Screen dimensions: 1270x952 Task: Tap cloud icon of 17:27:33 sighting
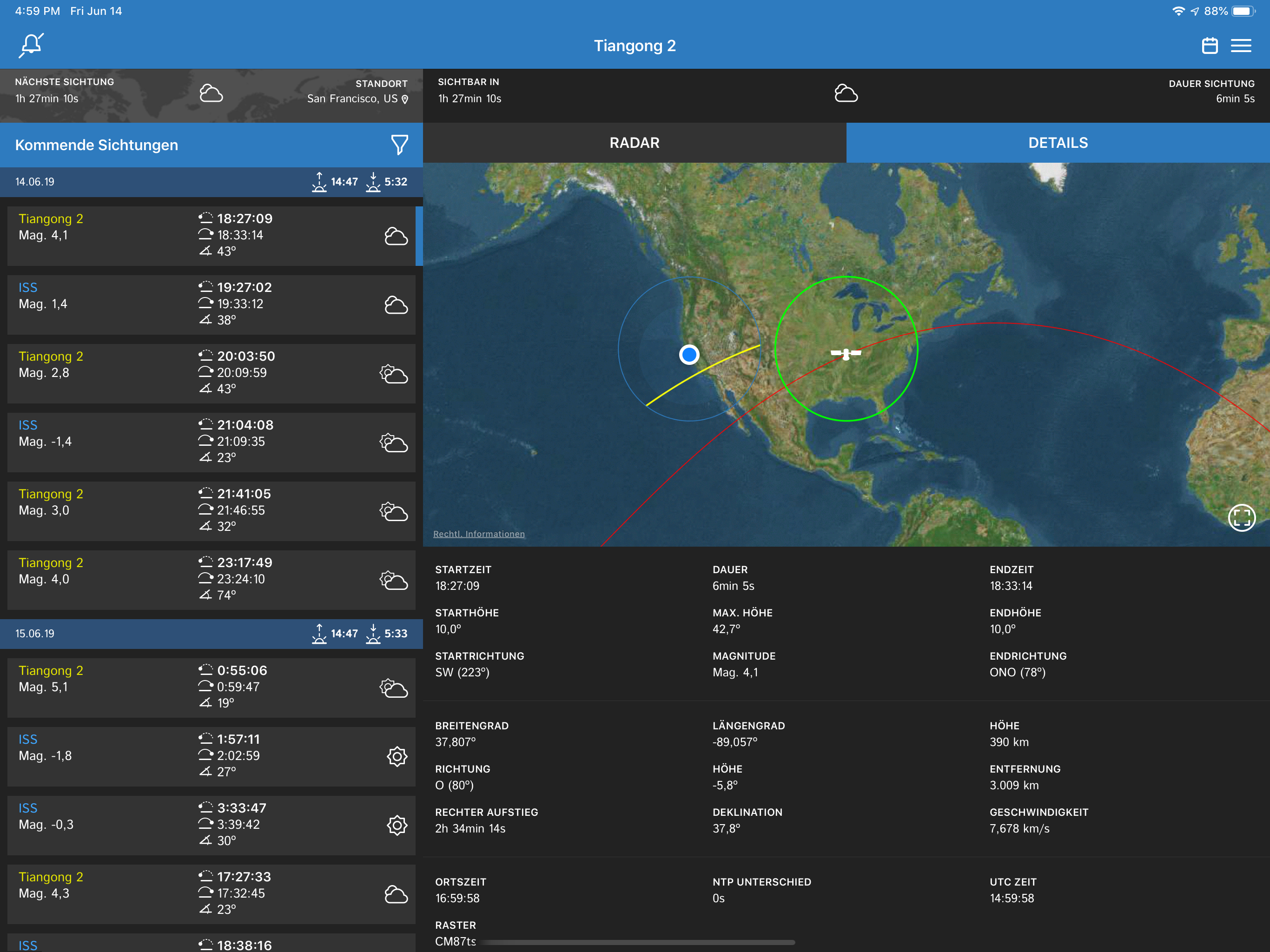(396, 894)
